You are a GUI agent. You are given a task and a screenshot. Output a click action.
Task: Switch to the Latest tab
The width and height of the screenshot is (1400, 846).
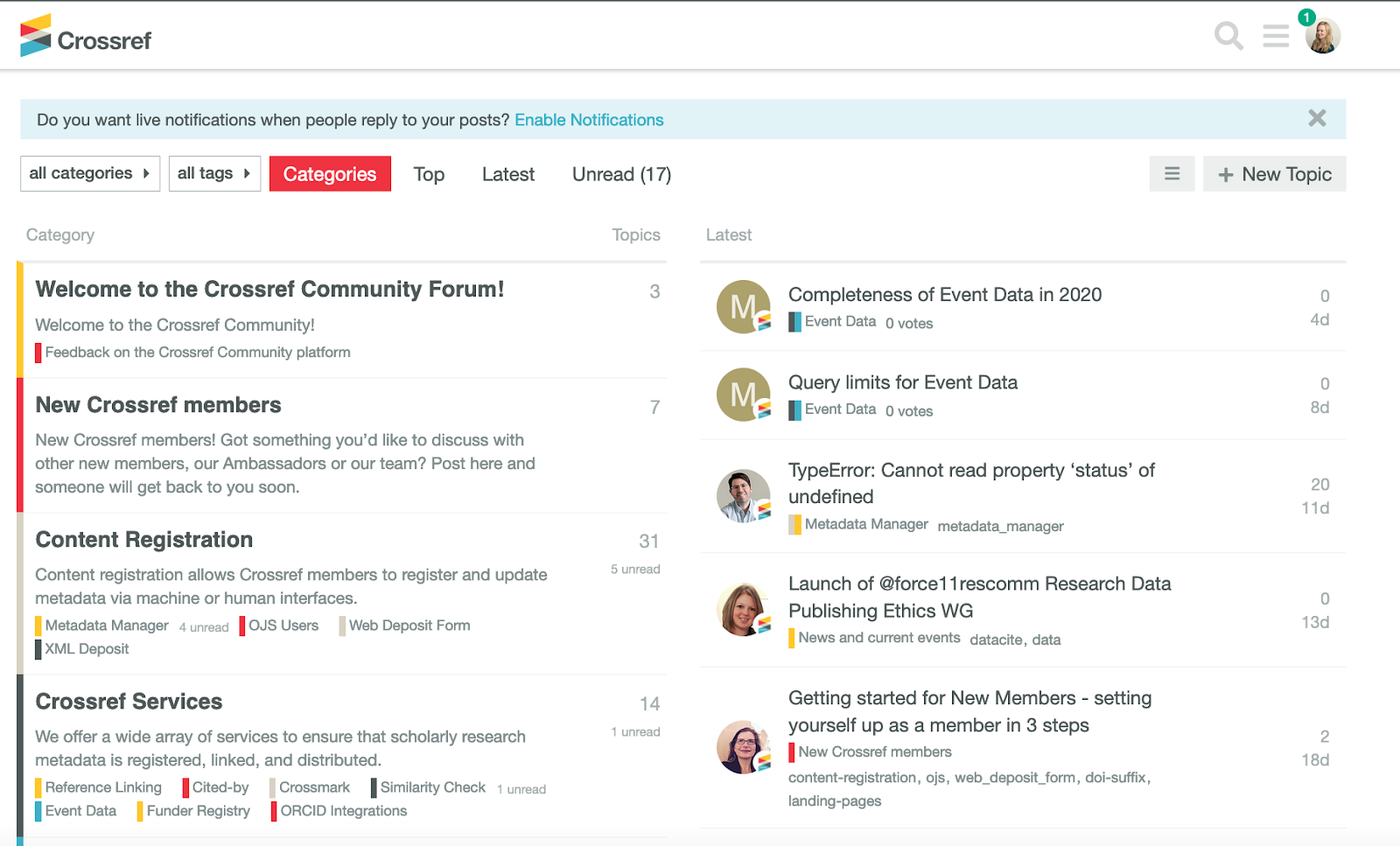[x=507, y=174]
